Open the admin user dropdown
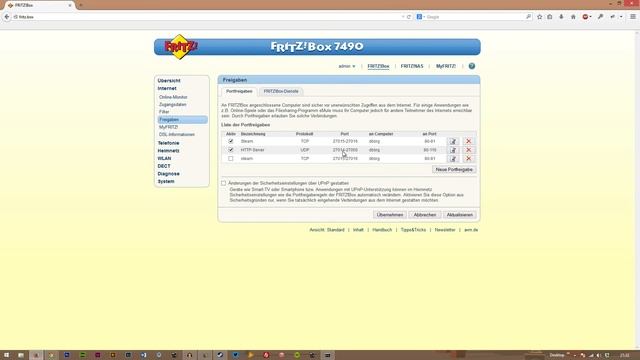 (347, 66)
